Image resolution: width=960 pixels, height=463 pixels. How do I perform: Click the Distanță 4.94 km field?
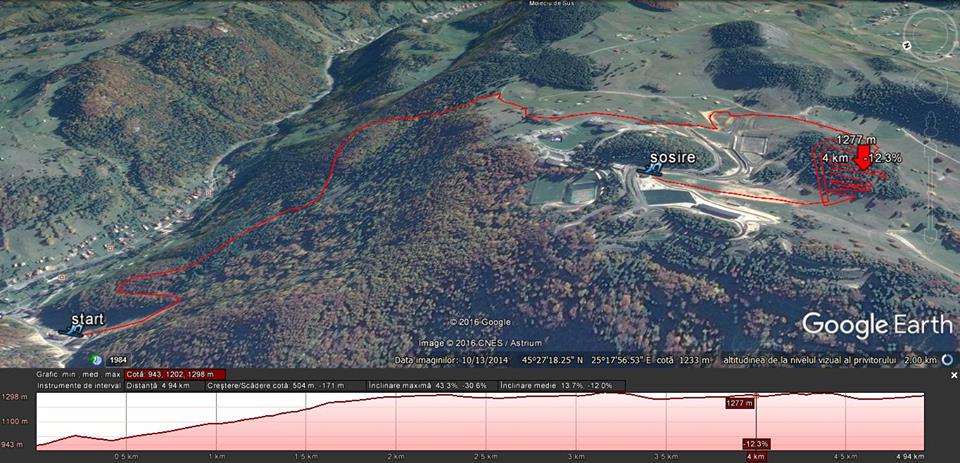point(165,386)
